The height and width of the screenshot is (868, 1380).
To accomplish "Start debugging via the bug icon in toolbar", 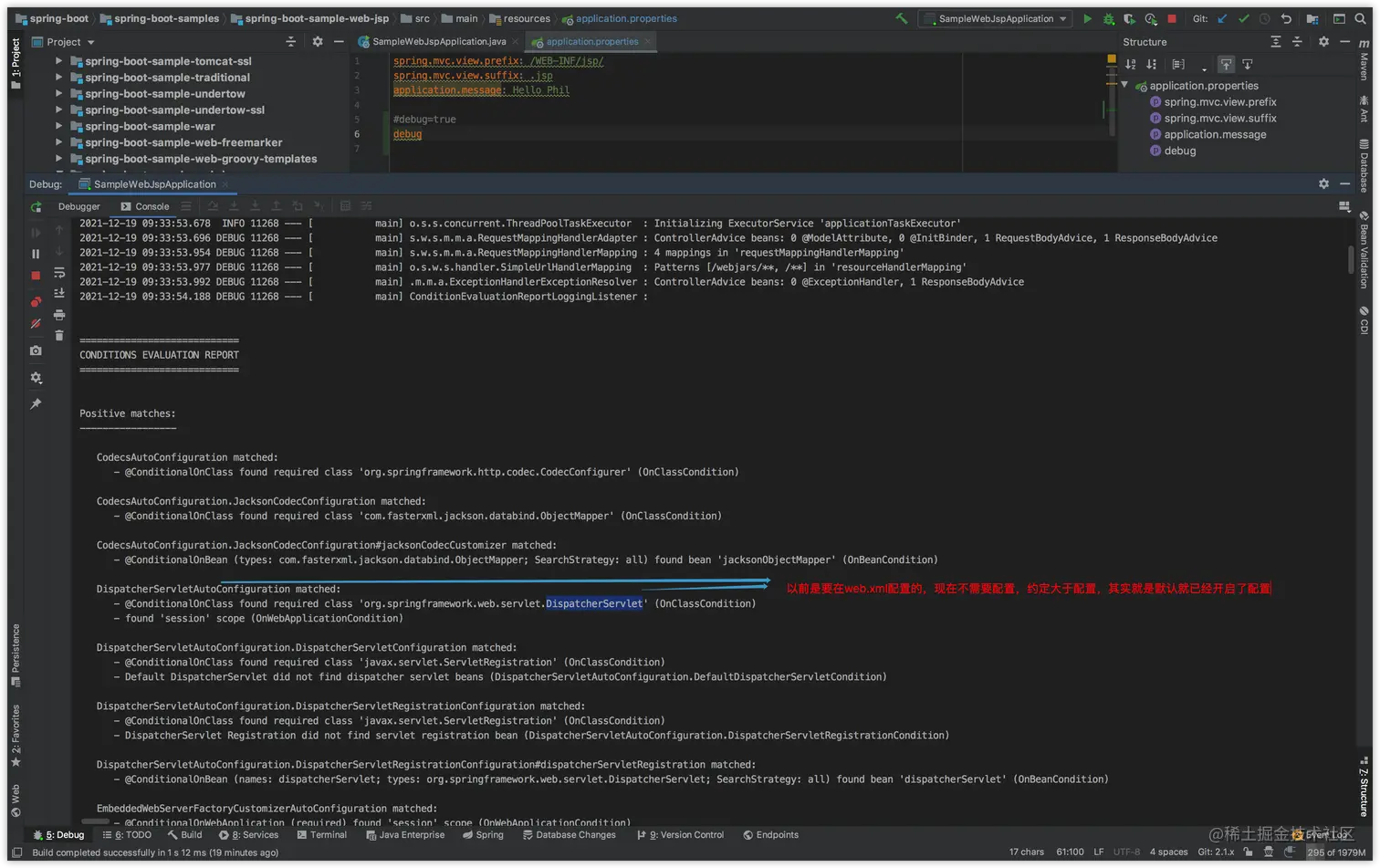I will pyautogui.click(x=1107, y=18).
